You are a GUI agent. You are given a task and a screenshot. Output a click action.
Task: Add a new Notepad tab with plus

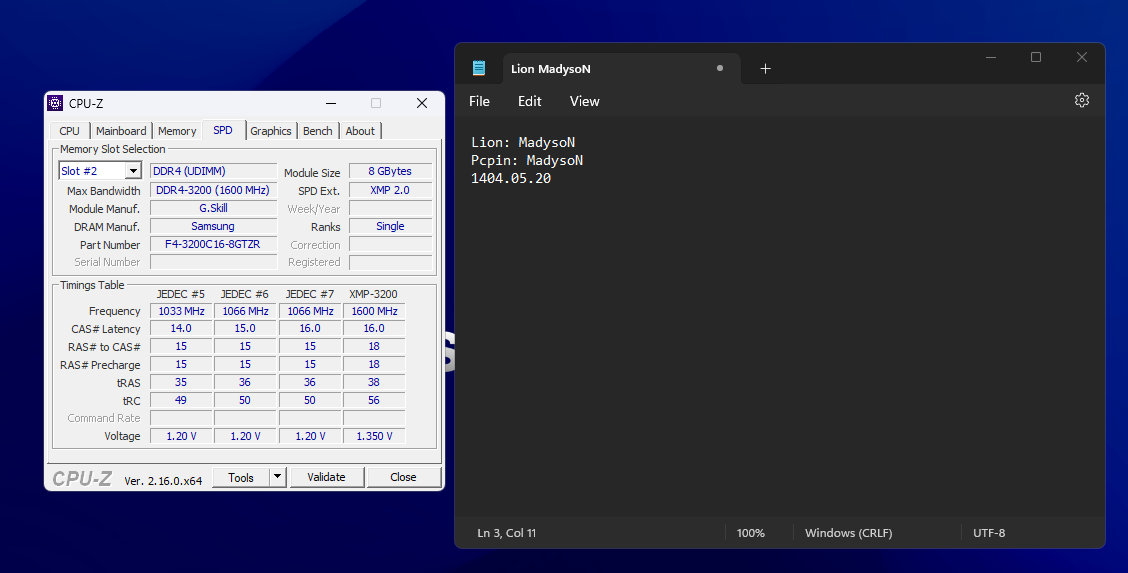(x=765, y=68)
